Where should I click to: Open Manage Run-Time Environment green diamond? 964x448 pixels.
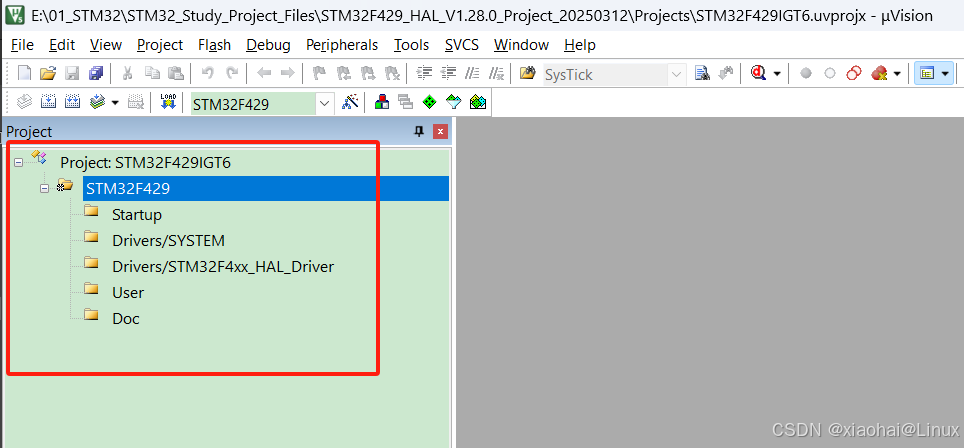(x=430, y=101)
